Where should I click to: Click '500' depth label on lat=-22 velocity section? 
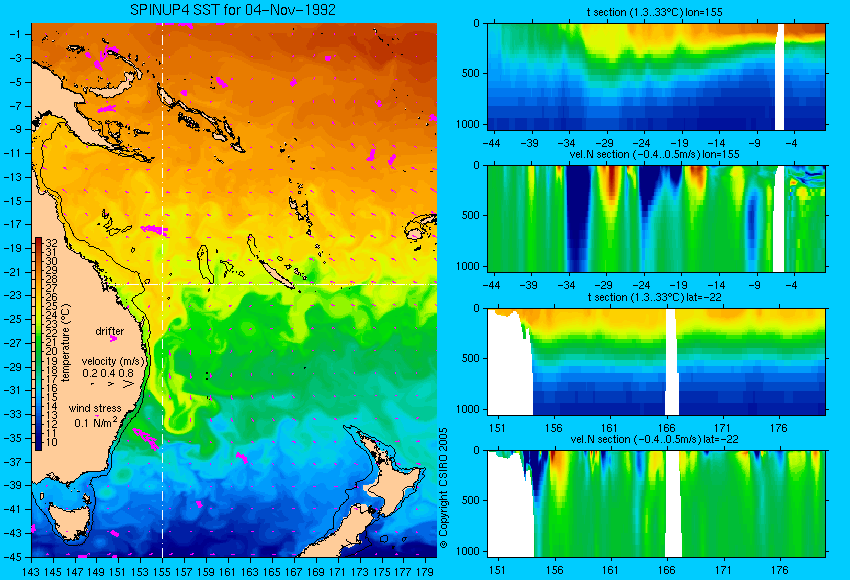470,500
